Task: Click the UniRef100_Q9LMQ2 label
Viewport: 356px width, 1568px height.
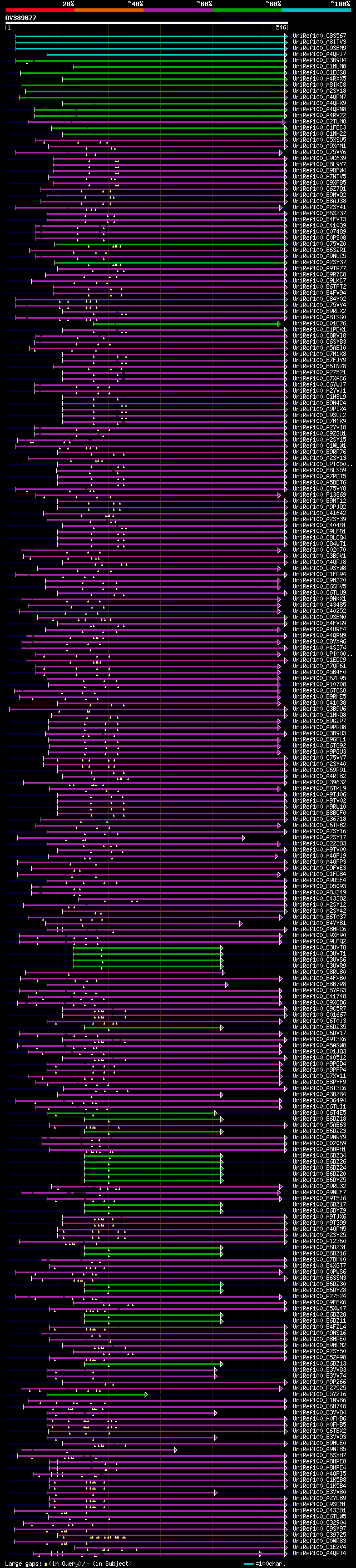Action: [319, 941]
